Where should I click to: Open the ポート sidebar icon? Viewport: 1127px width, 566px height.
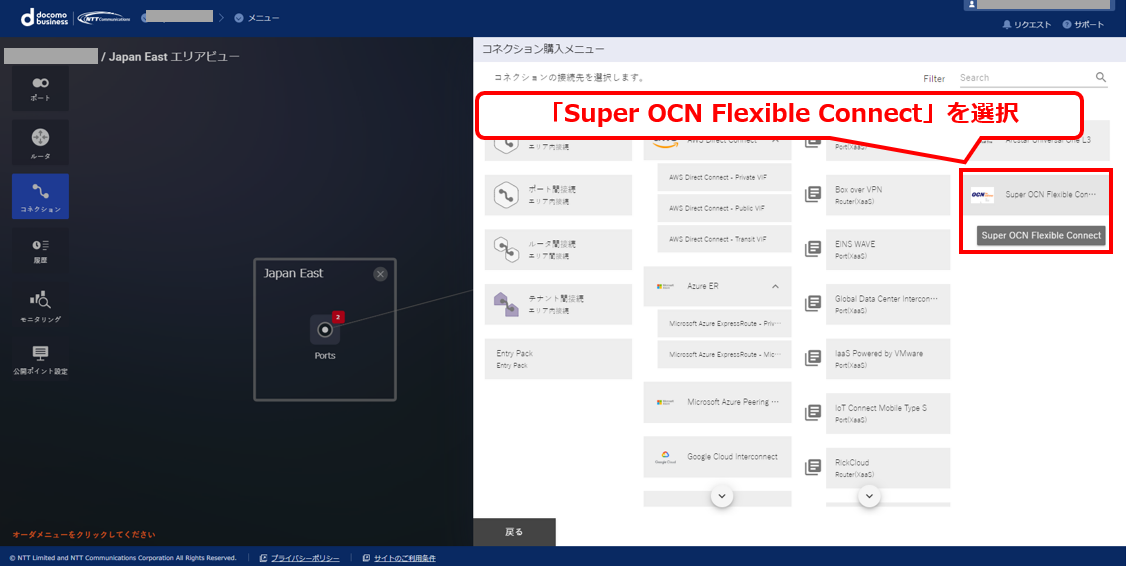tap(40, 88)
